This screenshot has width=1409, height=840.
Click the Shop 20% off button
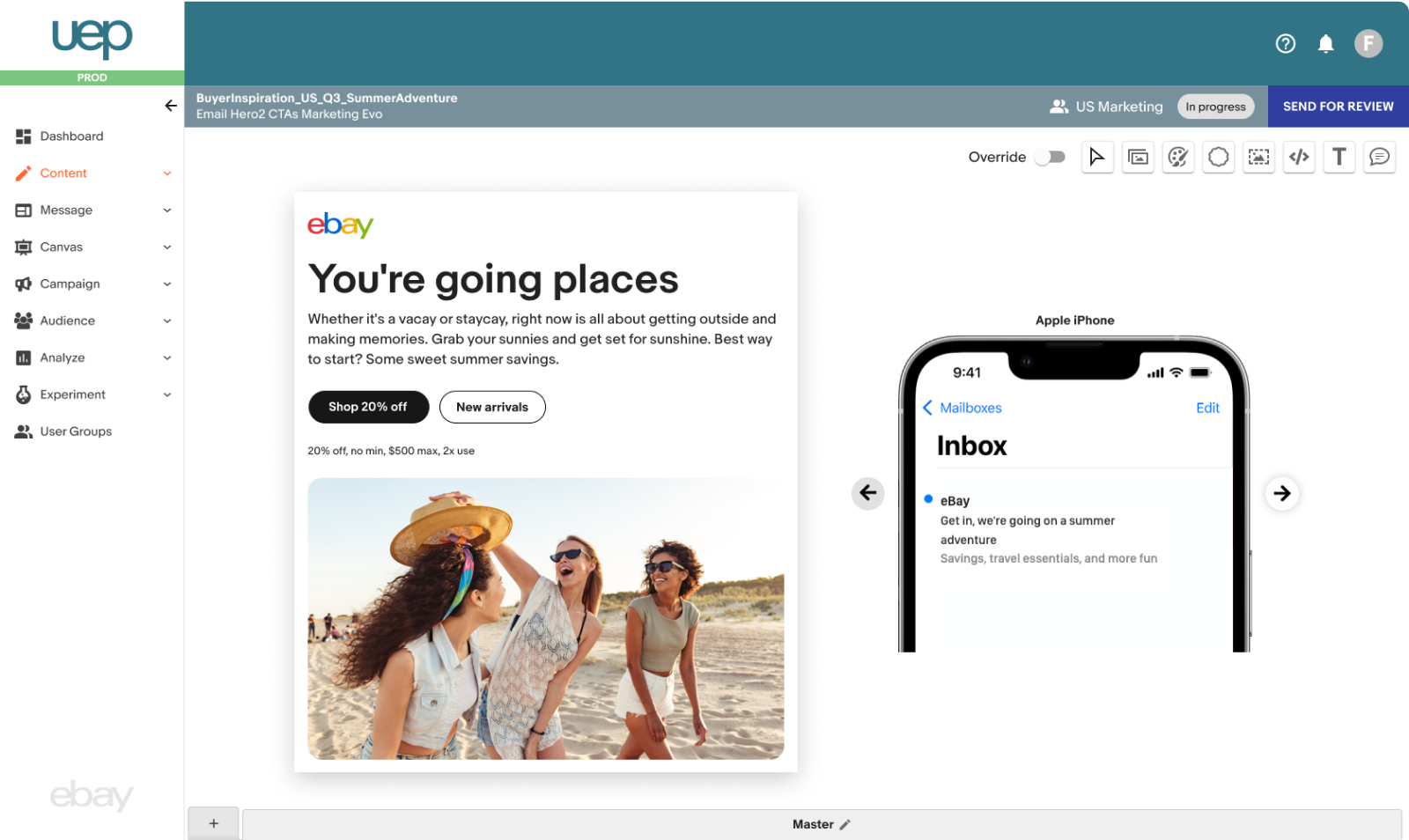(368, 407)
